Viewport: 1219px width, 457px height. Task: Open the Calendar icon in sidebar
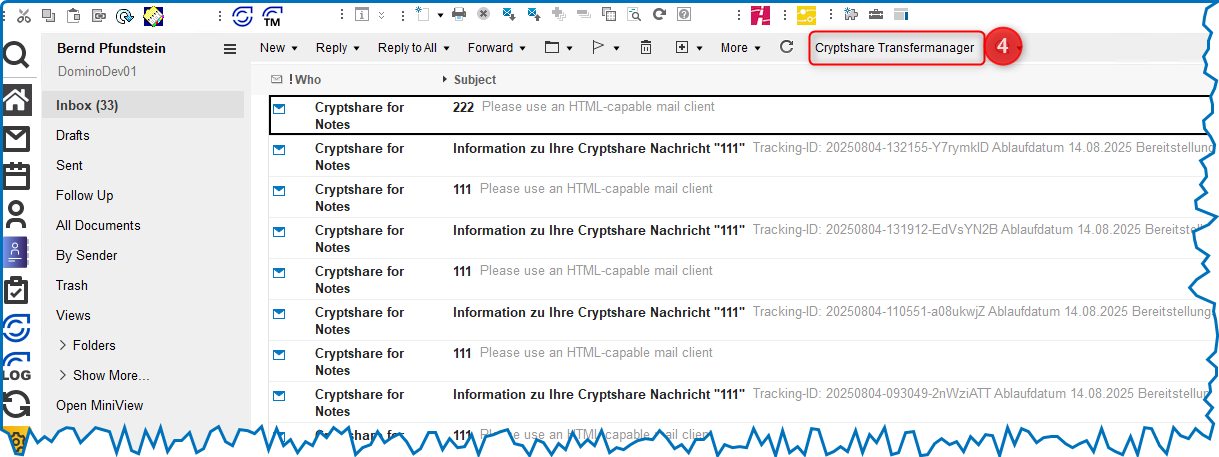[16, 176]
